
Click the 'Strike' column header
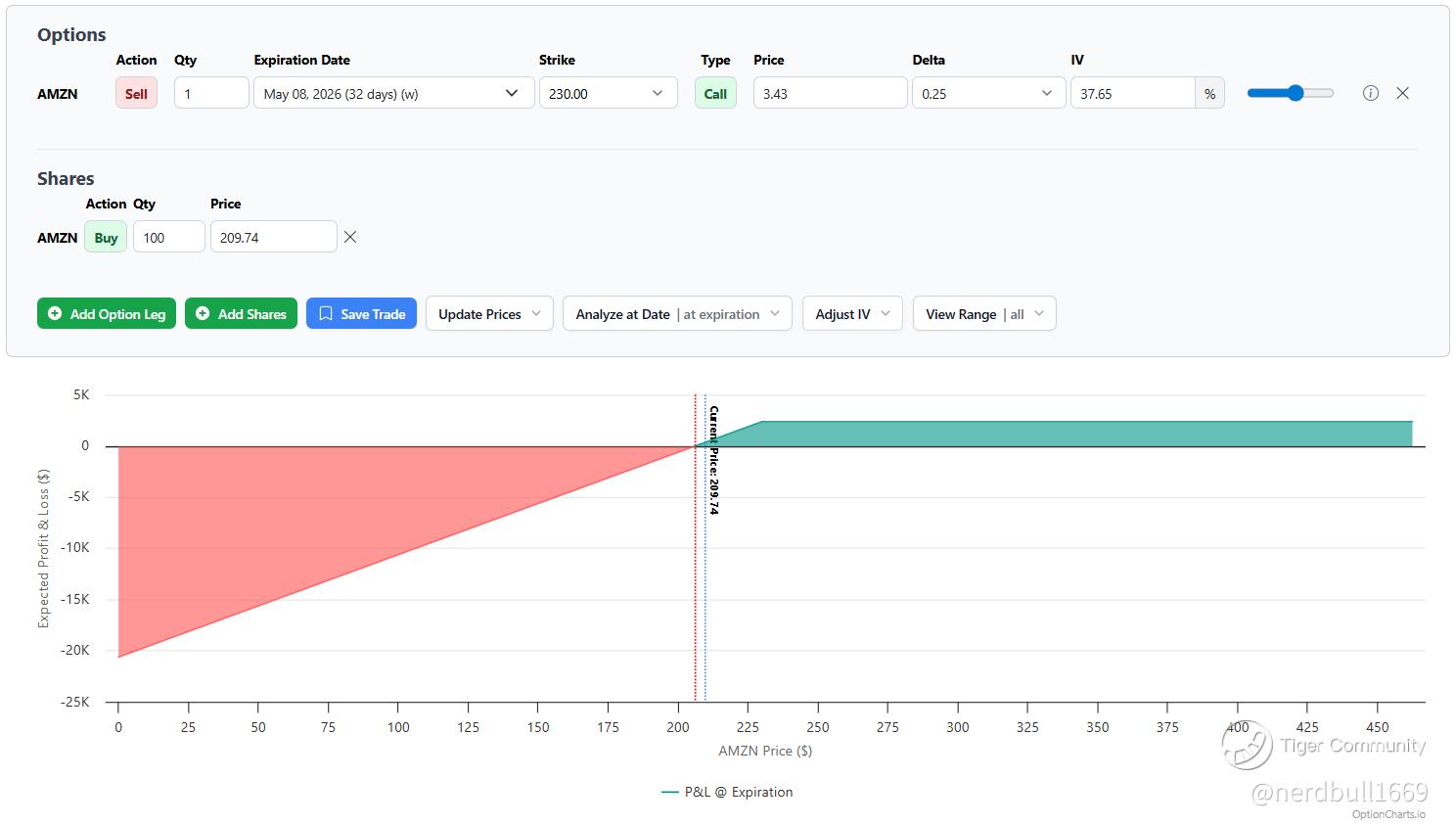click(557, 60)
